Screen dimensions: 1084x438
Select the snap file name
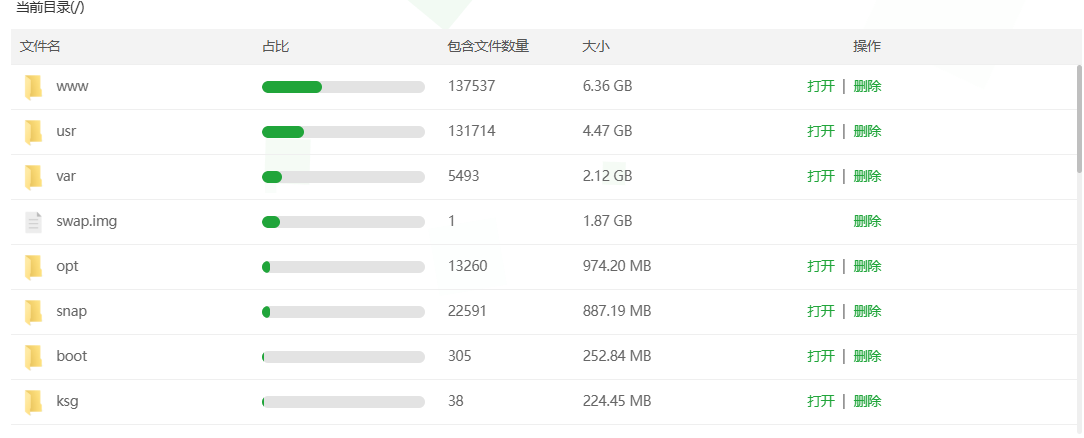tap(71, 312)
